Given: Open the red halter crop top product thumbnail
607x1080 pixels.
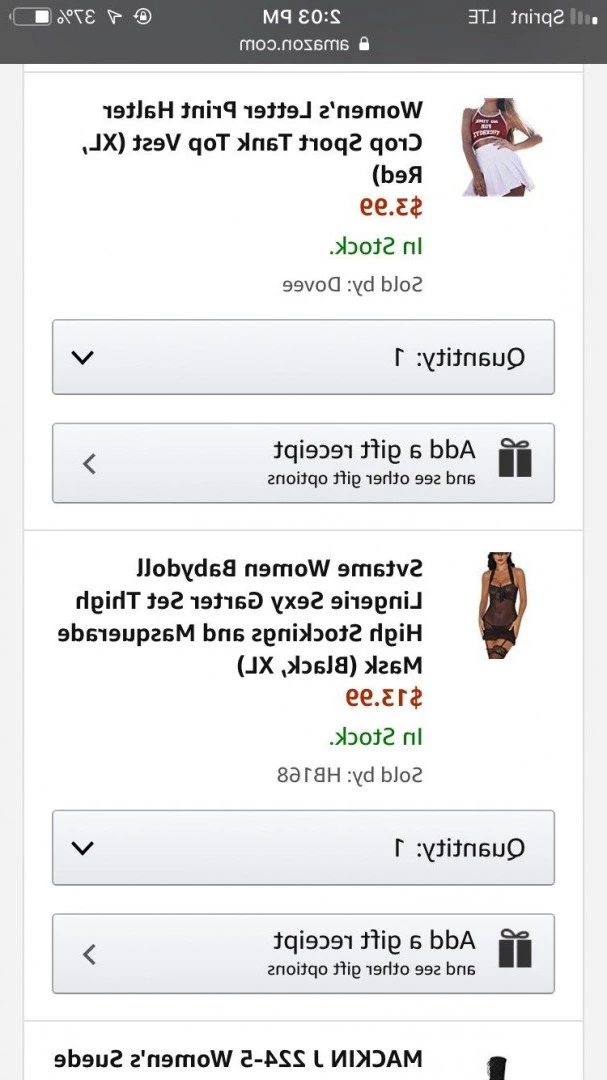Looking at the screenshot, I should [x=501, y=147].
